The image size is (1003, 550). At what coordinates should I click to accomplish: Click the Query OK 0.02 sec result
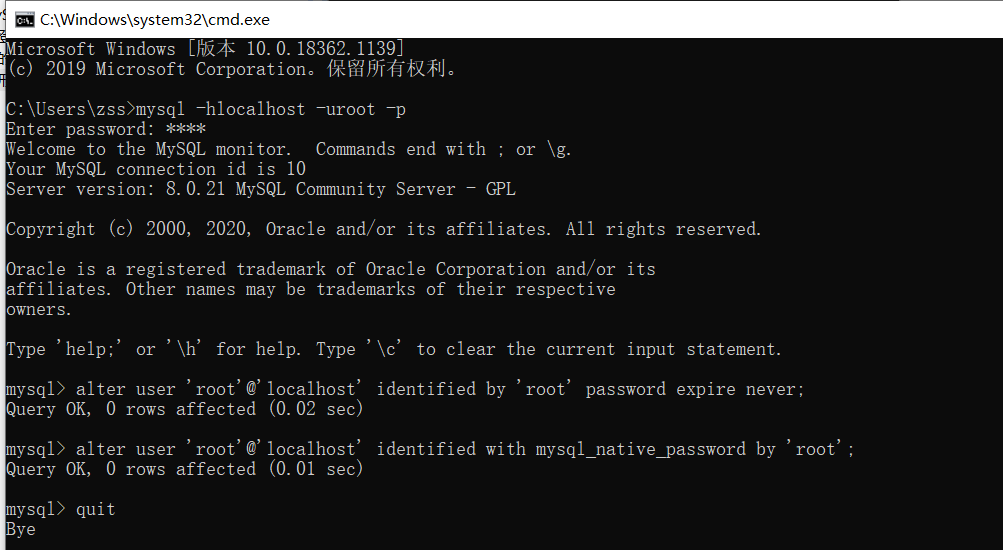tap(184, 409)
